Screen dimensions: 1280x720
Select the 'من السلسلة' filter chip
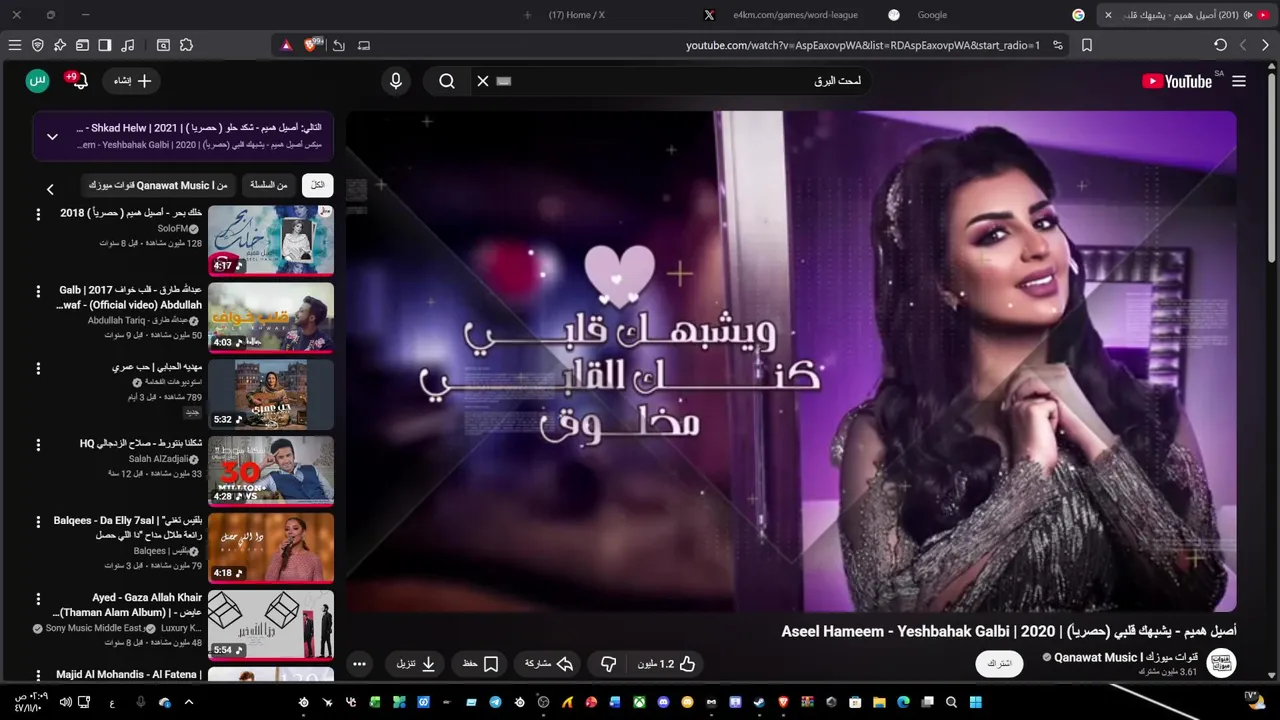pos(269,185)
